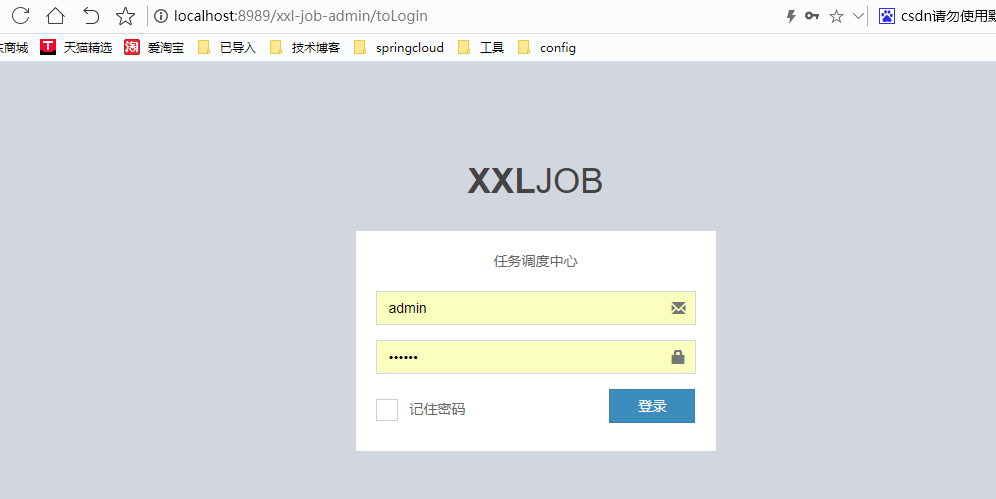Screen dimensions: 996x499
Task: Open the config bookmarks folder
Action: coord(547,48)
